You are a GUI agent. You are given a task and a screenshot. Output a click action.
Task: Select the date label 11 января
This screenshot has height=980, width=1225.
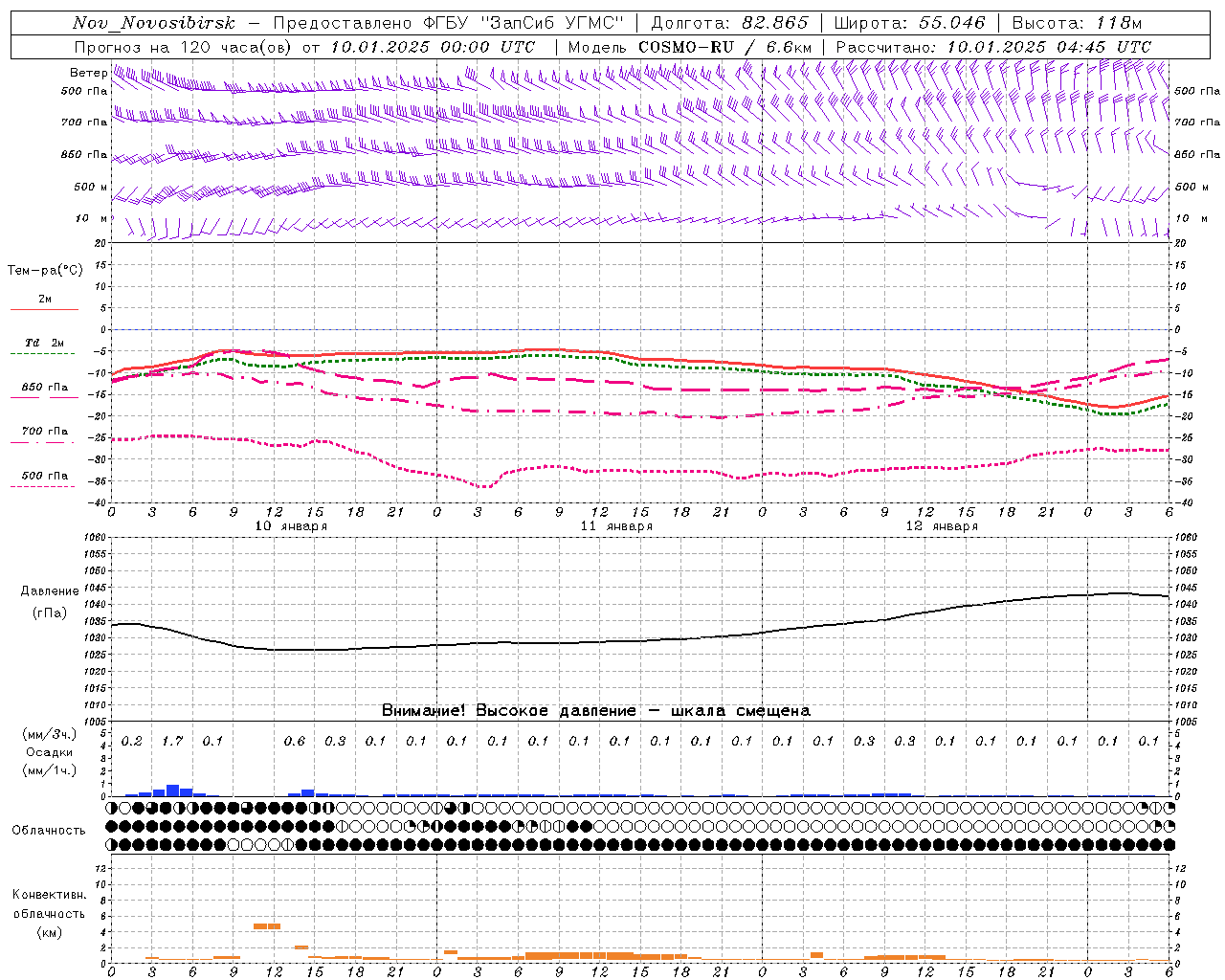(x=616, y=526)
